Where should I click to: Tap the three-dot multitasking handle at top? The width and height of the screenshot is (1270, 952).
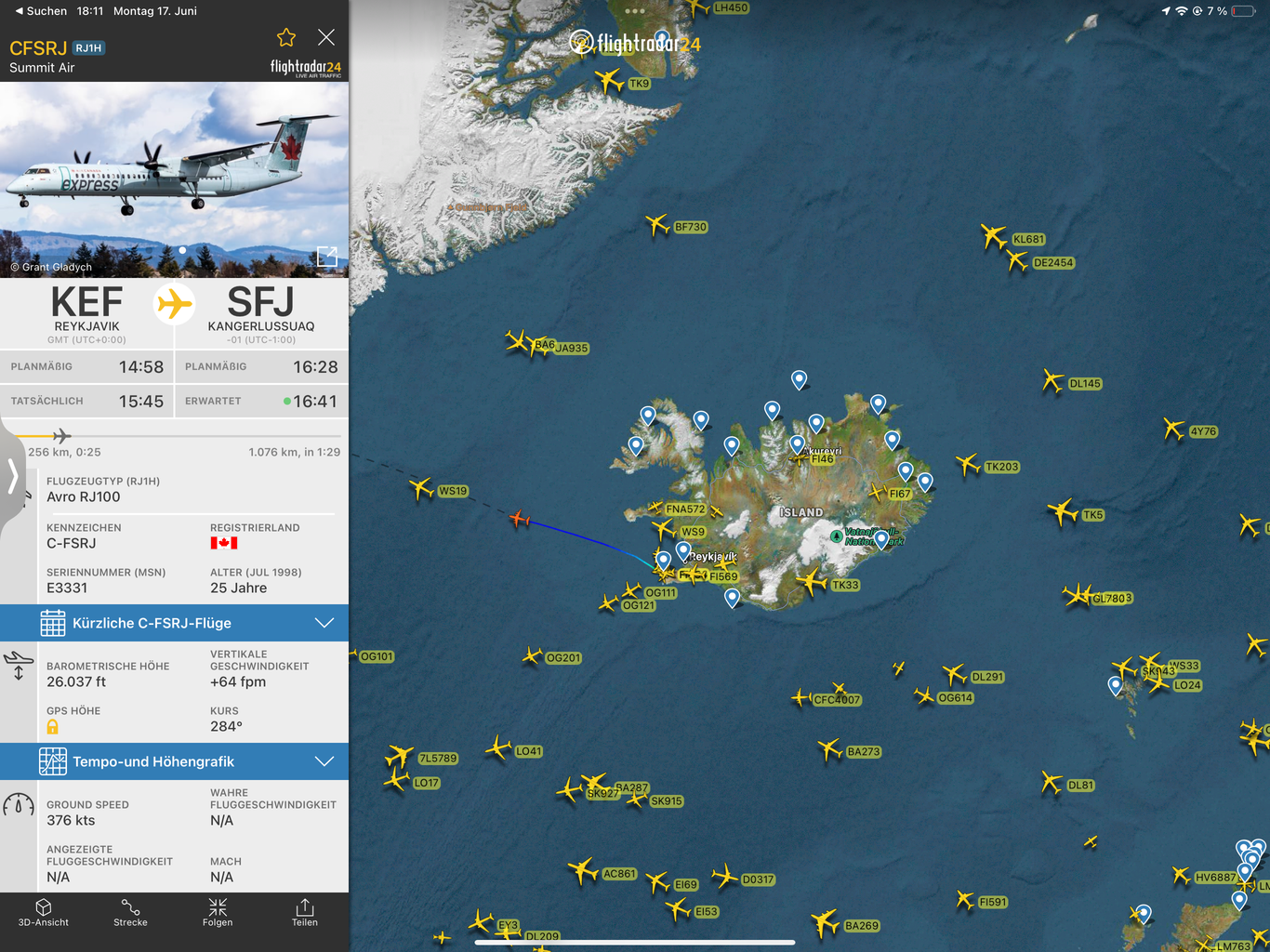pos(635,11)
